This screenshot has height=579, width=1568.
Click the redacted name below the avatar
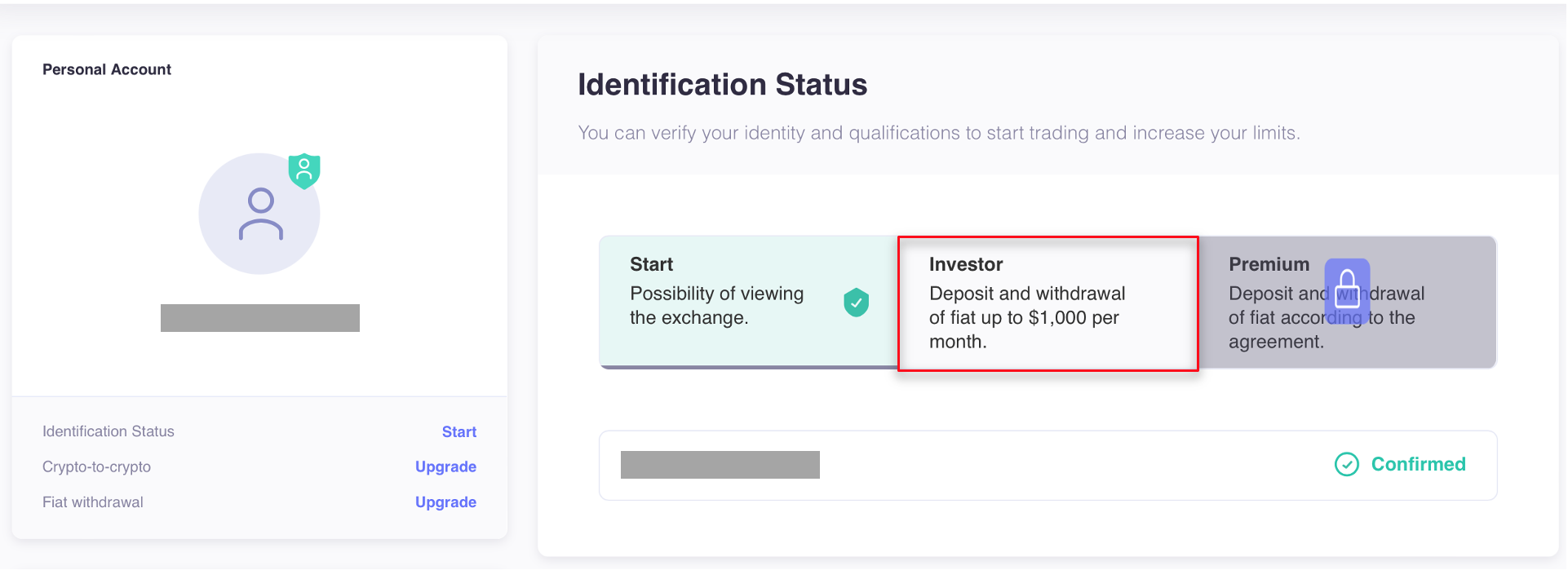click(259, 318)
